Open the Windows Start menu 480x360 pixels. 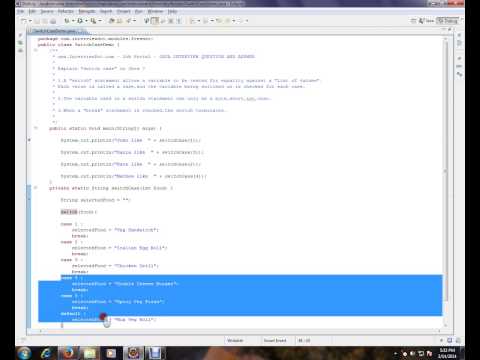(24, 353)
